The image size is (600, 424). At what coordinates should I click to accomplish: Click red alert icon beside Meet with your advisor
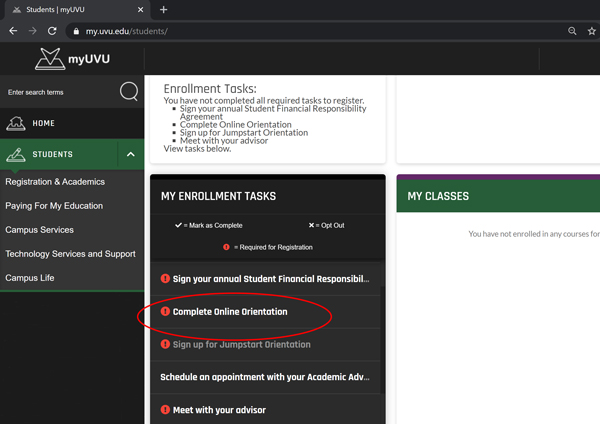point(165,410)
